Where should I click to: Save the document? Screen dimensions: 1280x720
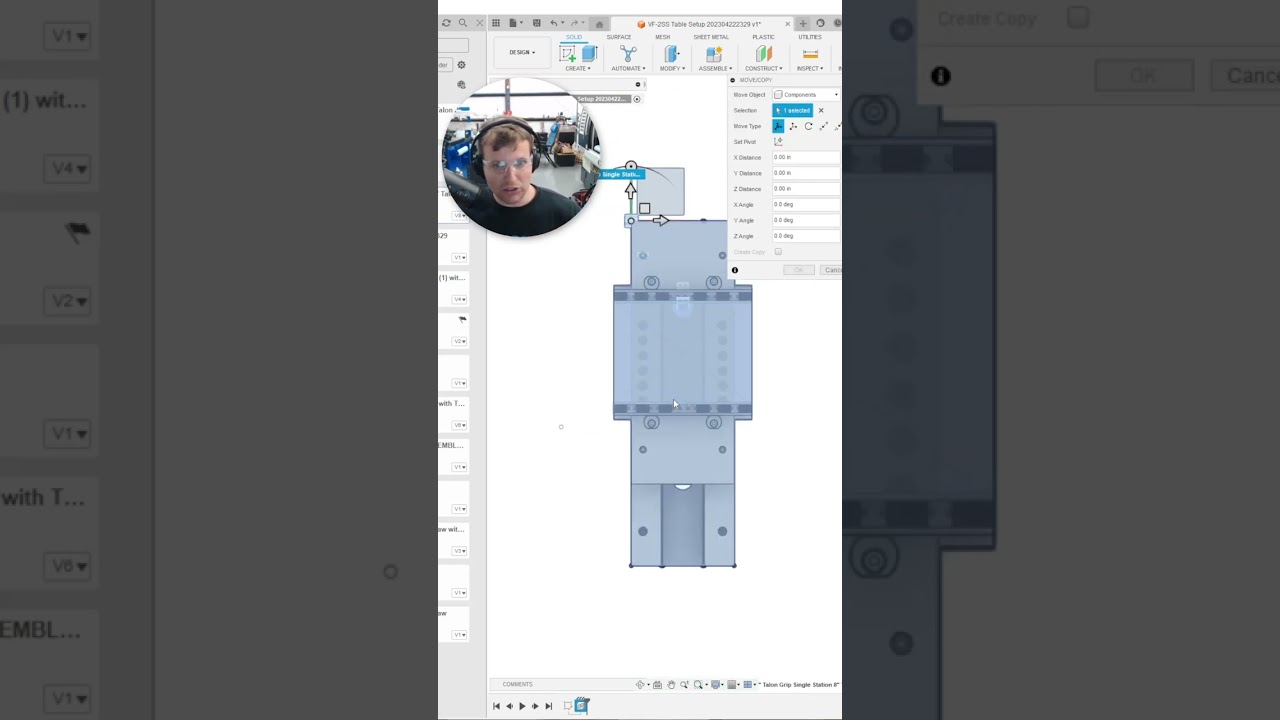(x=536, y=23)
